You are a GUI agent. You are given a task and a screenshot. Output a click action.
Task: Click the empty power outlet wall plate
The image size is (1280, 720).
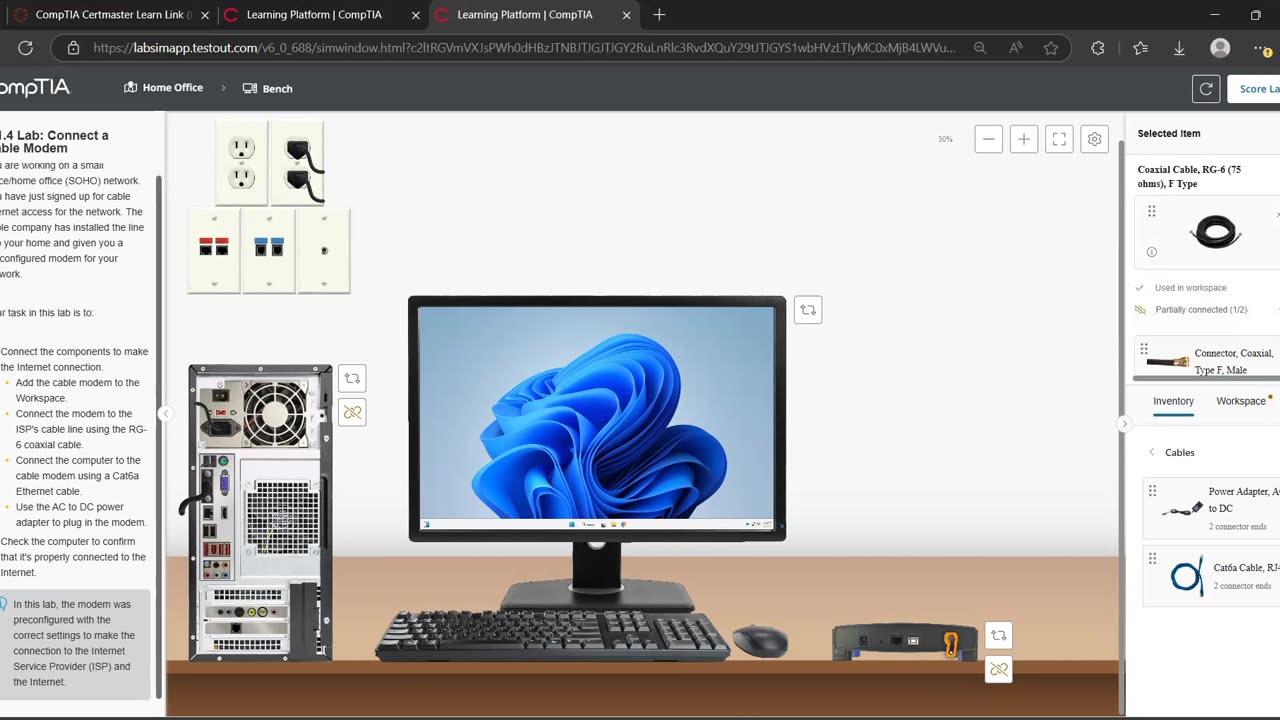click(241, 163)
